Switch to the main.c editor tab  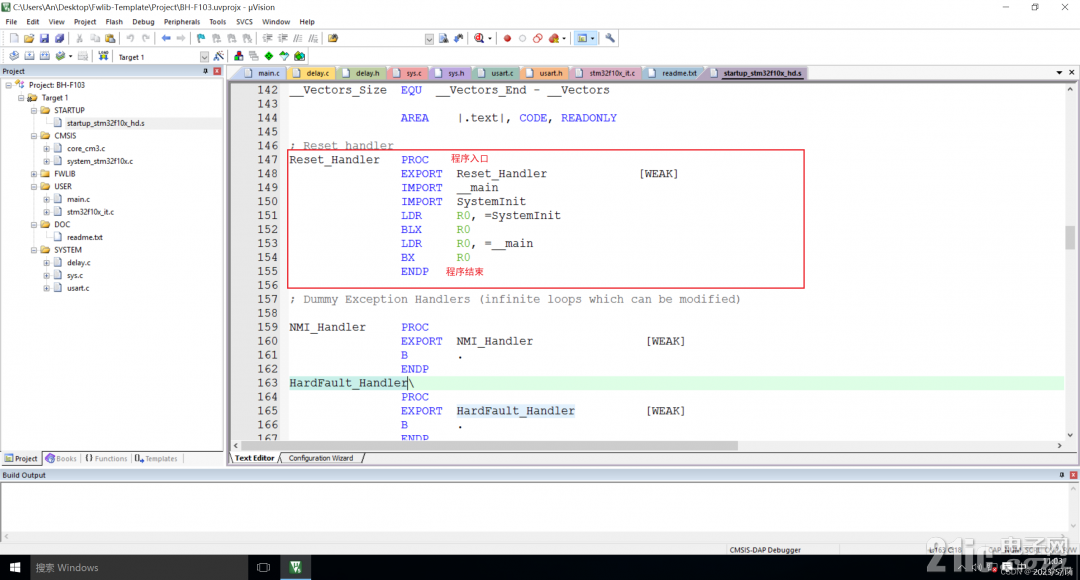[x=263, y=73]
